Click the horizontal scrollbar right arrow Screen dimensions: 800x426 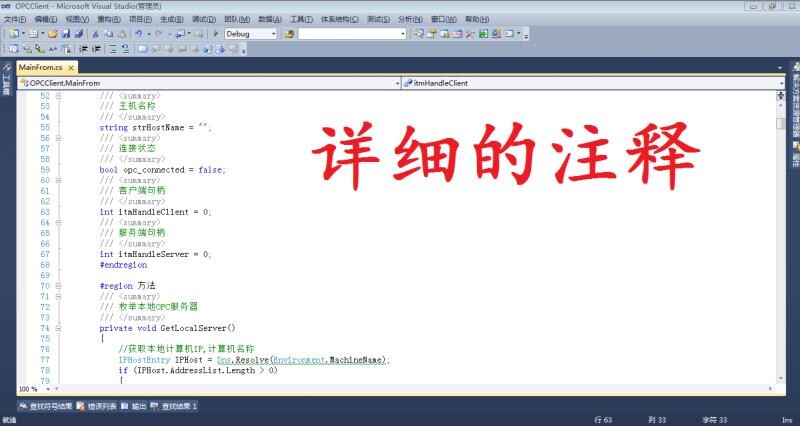[x=771, y=389]
